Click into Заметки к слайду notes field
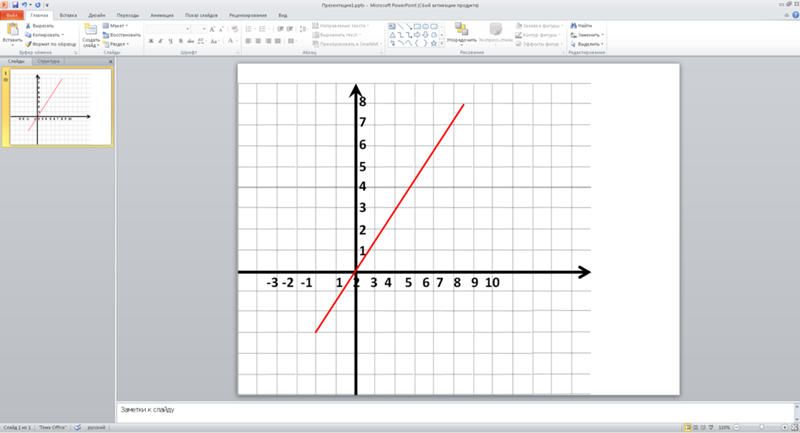Image resolution: width=800 pixels, height=433 pixels. [x=456, y=412]
